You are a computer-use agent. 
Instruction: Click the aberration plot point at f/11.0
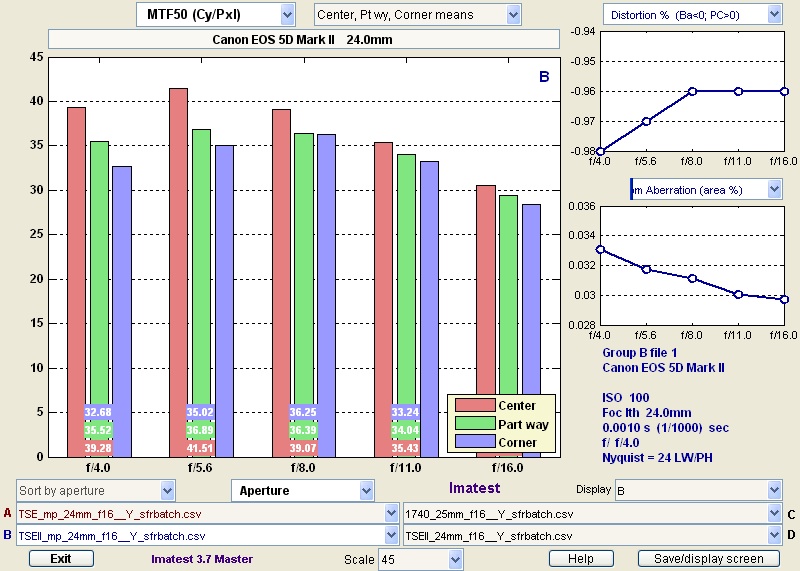click(x=738, y=294)
